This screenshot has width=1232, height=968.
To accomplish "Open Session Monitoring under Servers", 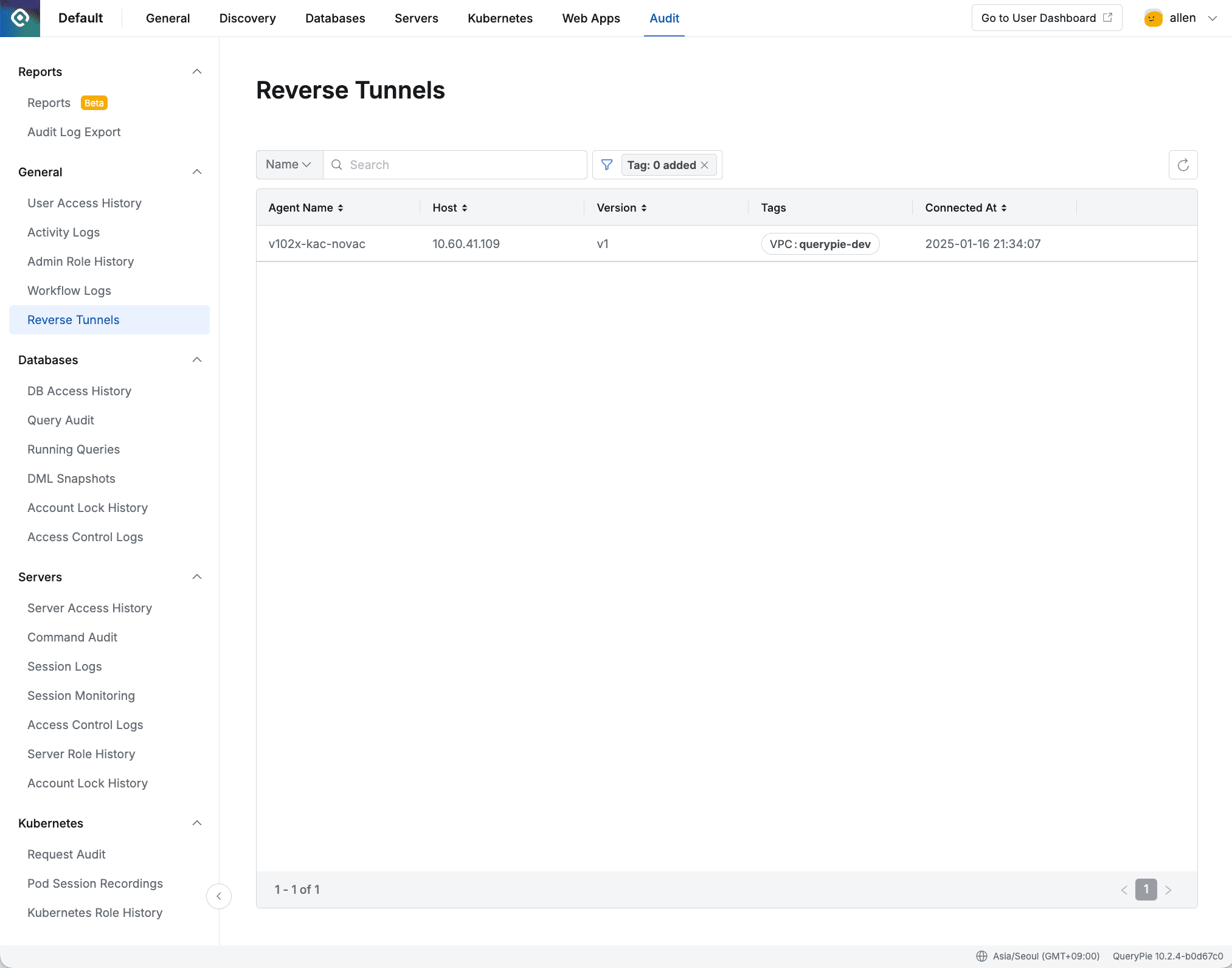I will [x=81, y=695].
